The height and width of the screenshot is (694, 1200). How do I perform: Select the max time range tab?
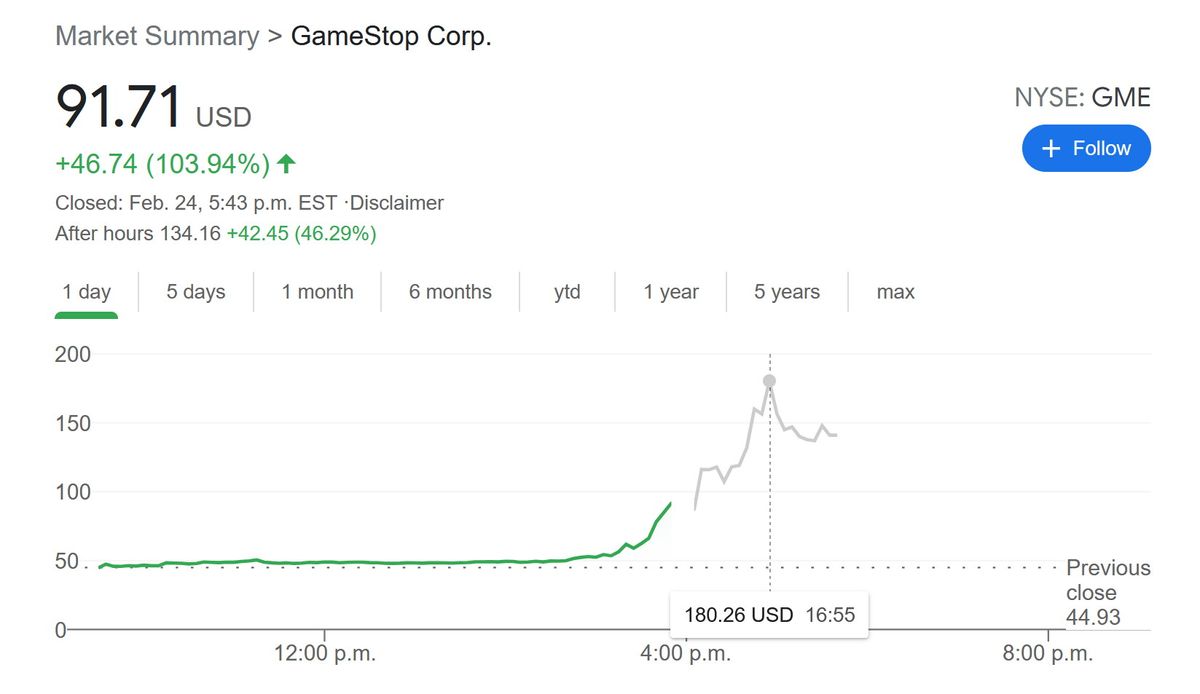click(x=893, y=291)
